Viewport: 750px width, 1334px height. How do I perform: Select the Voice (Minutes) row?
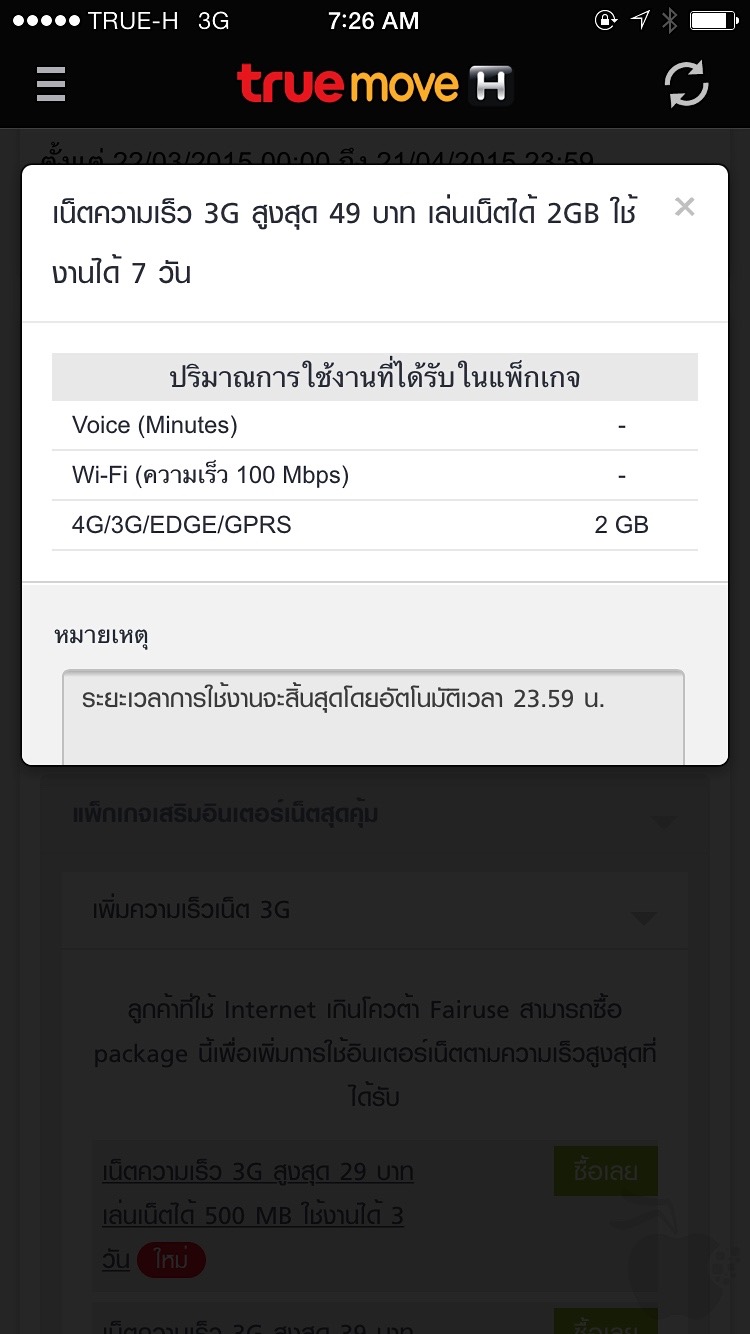pyautogui.click(x=374, y=425)
